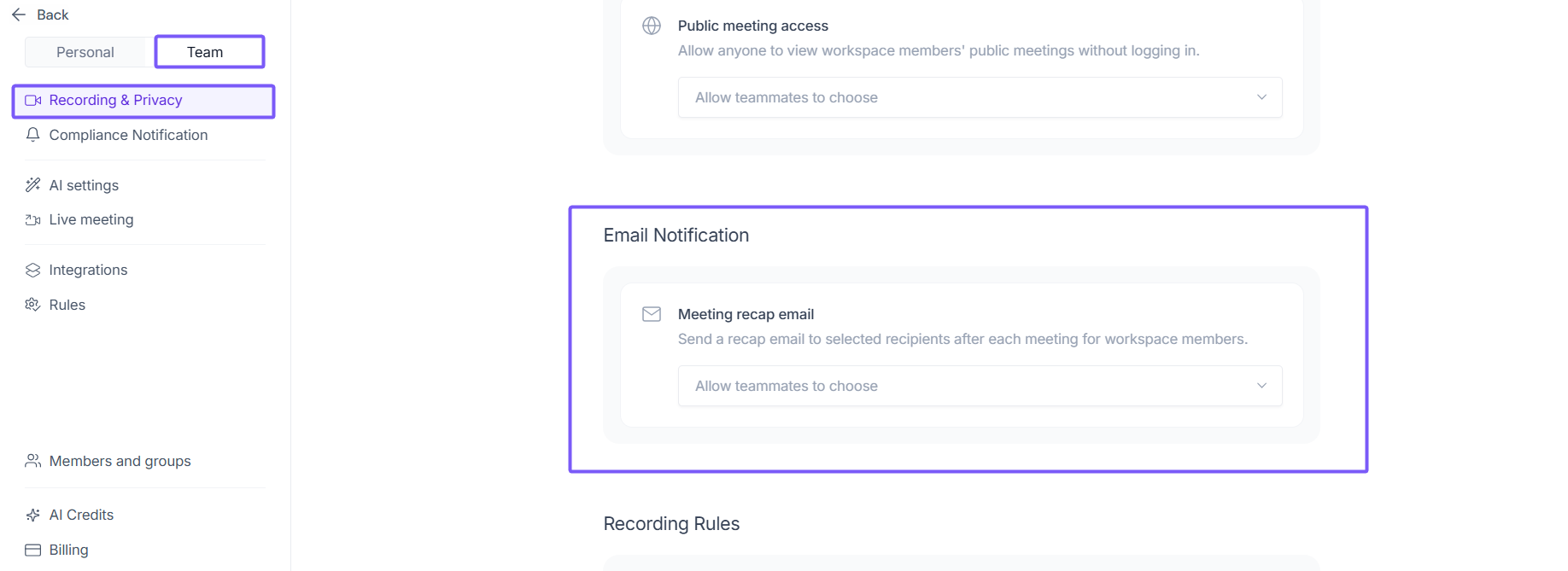Go to Compliance Notification settings
The width and height of the screenshot is (1568, 571).
point(128,135)
